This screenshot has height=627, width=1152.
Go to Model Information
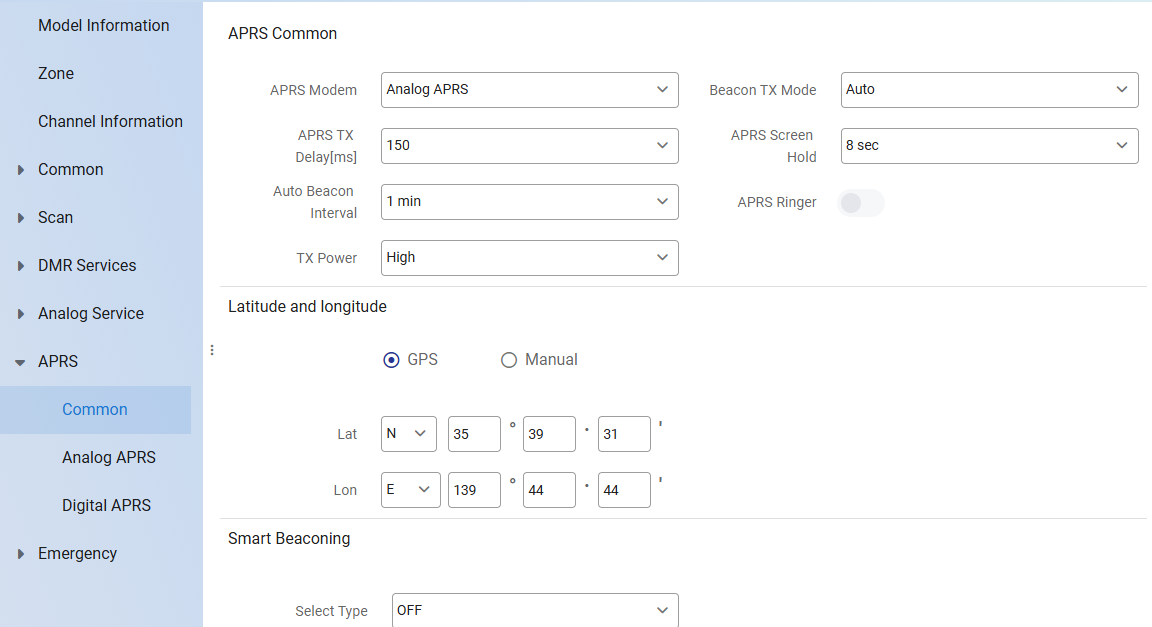(104, 26)
